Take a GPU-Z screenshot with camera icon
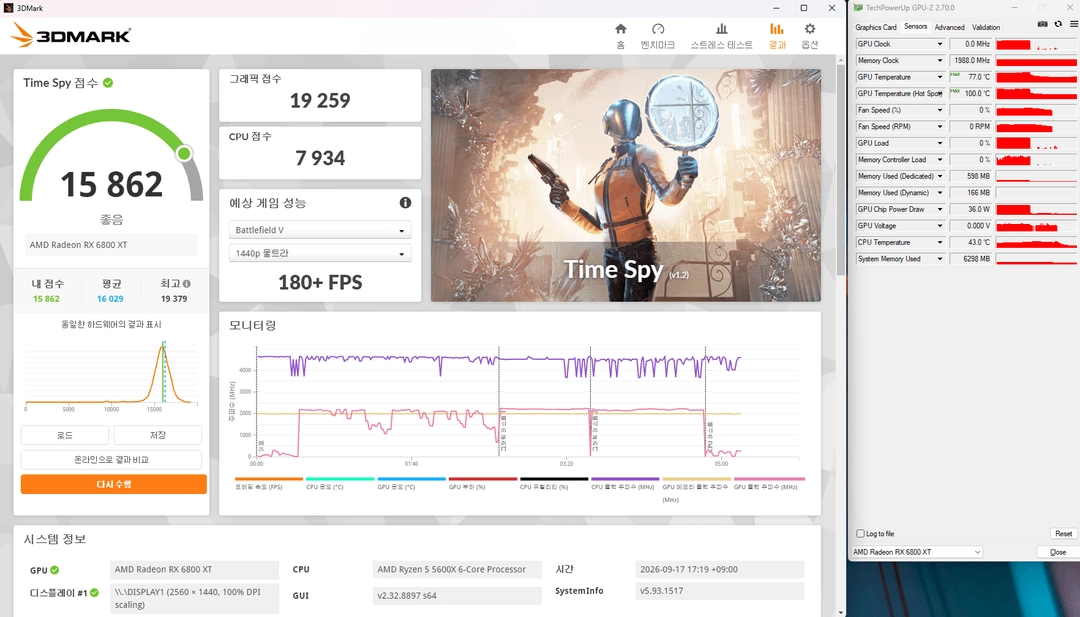Viewport: 1080px width, 617px height. tap(1042, 25)
